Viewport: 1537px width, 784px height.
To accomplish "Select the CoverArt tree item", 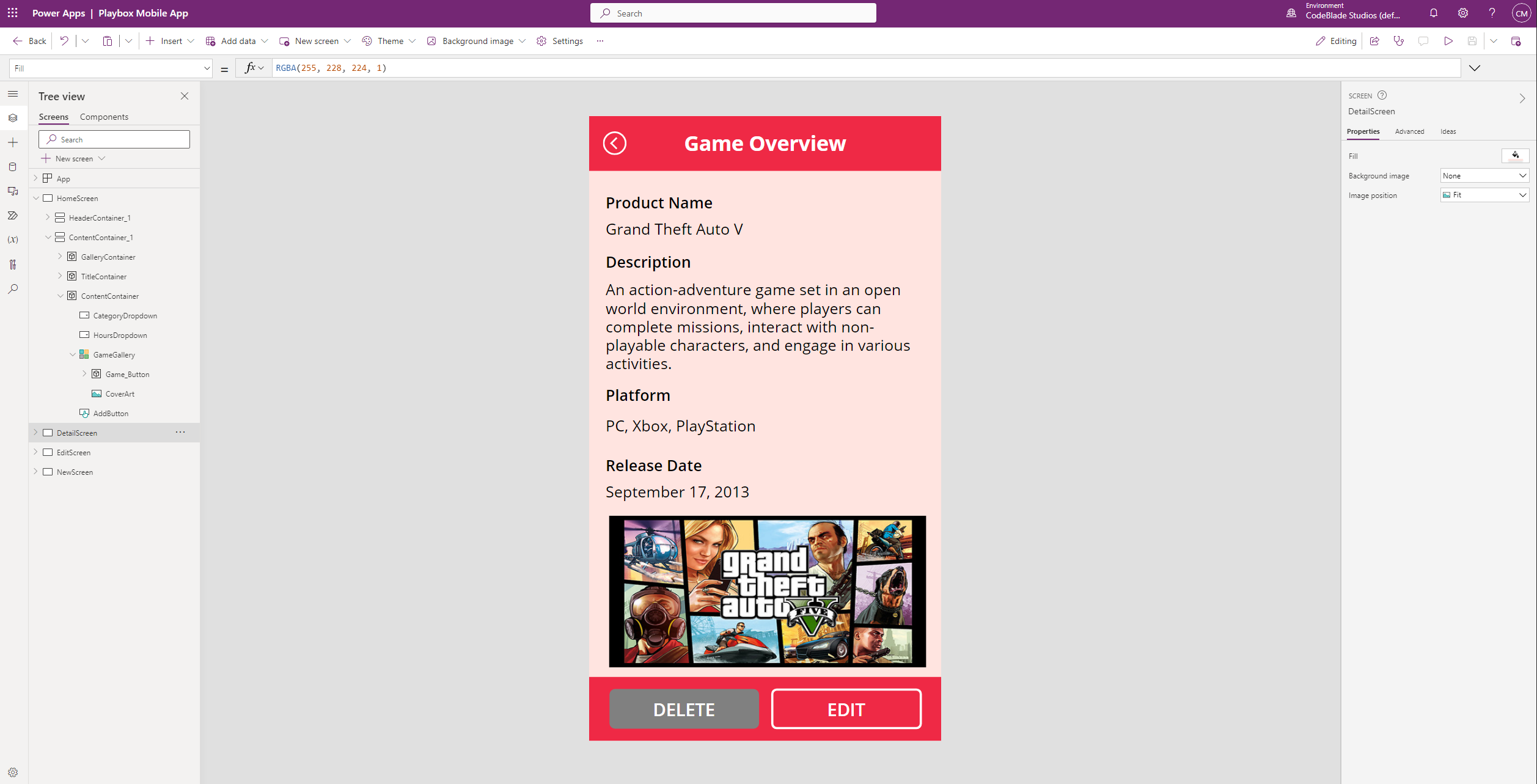I will pyautogui.click(x=120, y=394).
